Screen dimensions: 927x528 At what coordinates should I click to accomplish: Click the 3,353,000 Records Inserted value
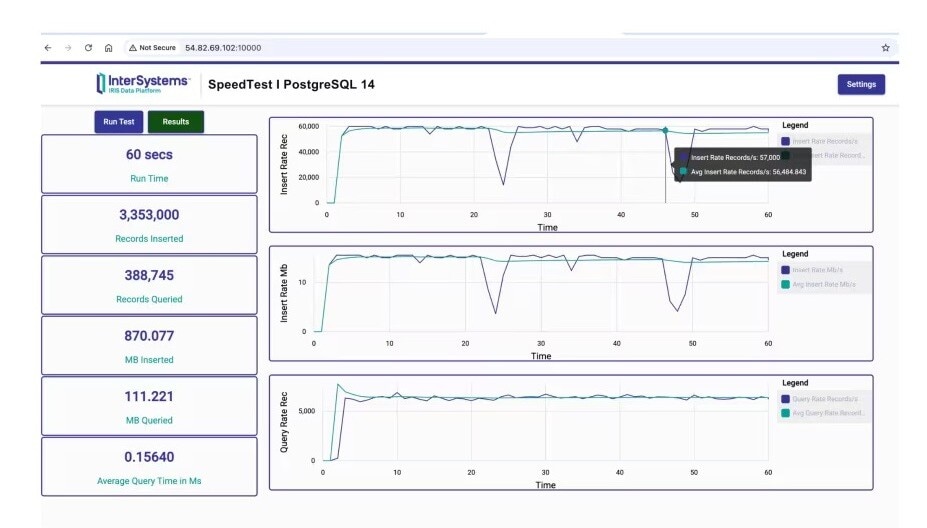tap(149, 215)
